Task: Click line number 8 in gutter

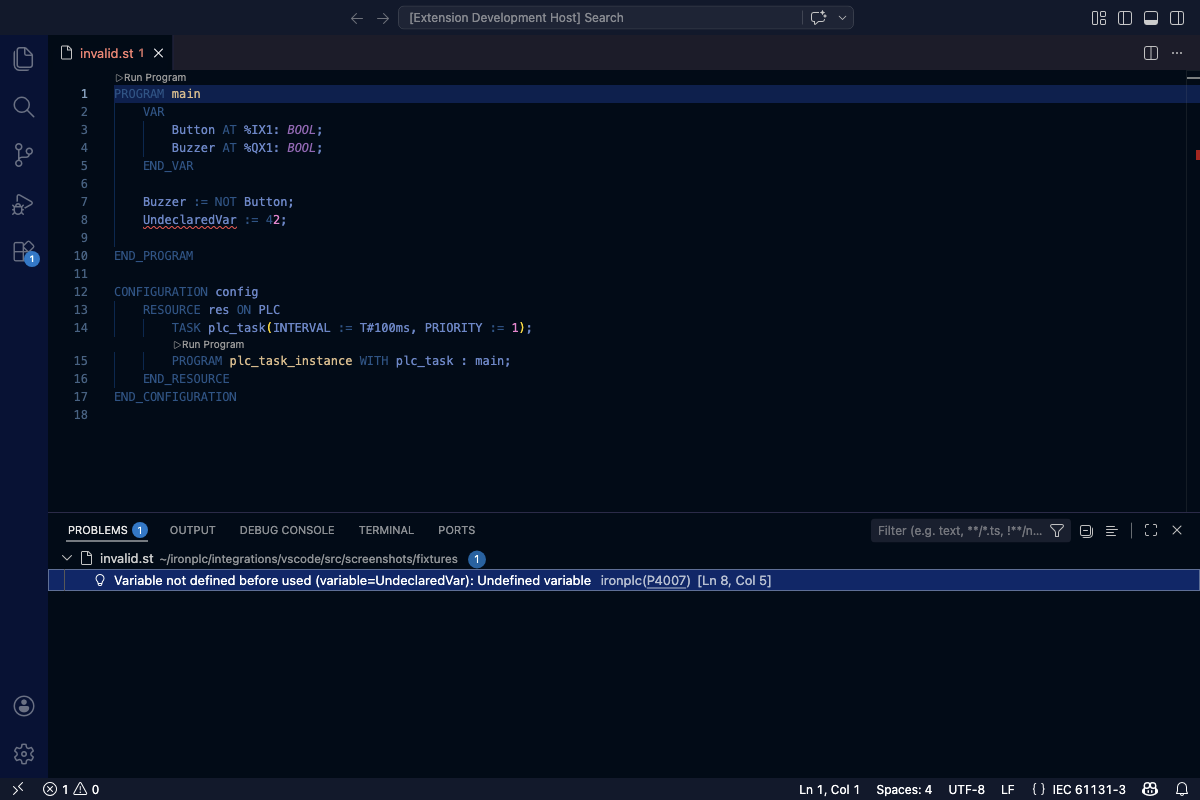Action: 84,219
